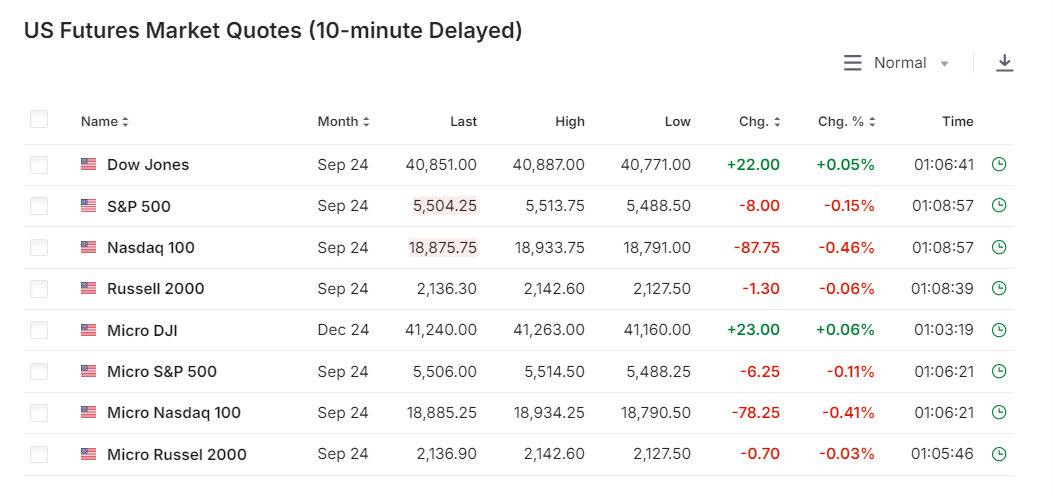Click the US flag beside S&P 500
Screen dimensions: 1053x499
tap(89, 206)
